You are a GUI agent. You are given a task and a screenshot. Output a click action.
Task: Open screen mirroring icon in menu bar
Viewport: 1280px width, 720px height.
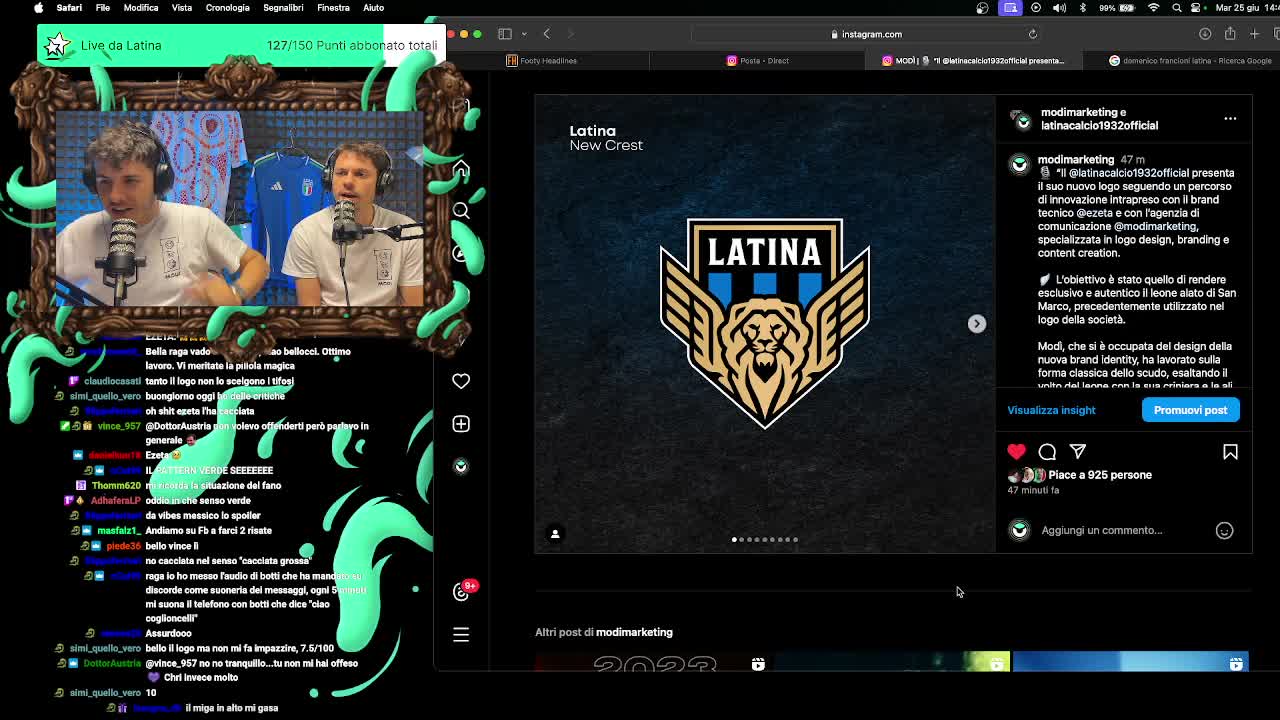[x=1011, y=8]
